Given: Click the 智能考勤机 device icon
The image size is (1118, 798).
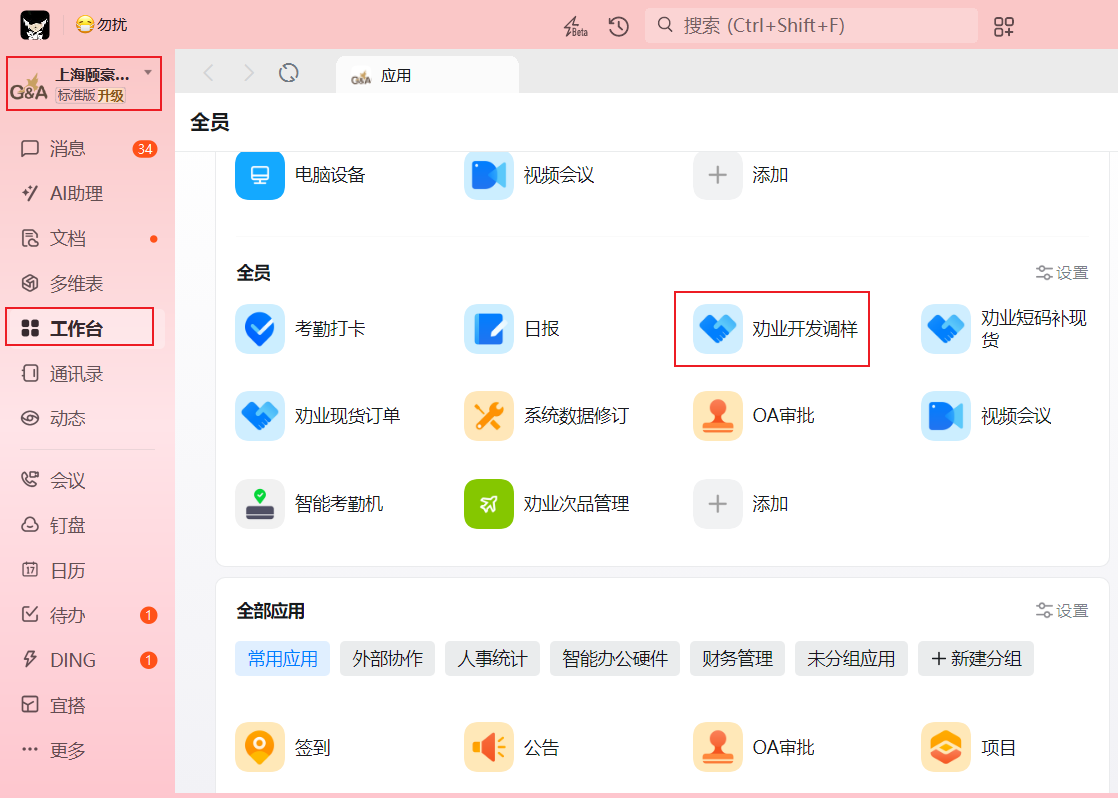Looking at the screenshot, I should tap(260, 504).
